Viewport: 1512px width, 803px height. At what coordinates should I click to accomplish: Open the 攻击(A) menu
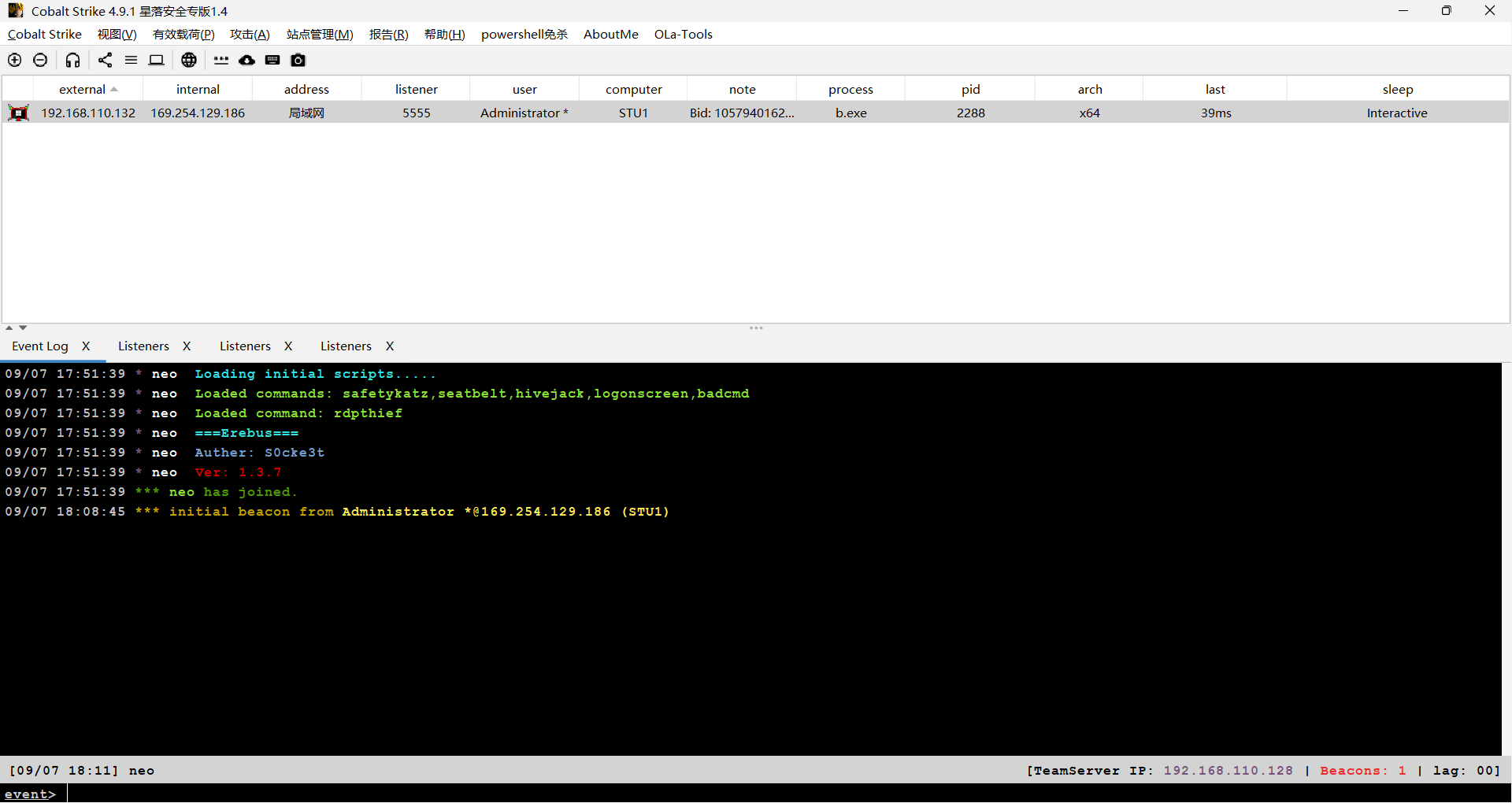pos(250,34)
